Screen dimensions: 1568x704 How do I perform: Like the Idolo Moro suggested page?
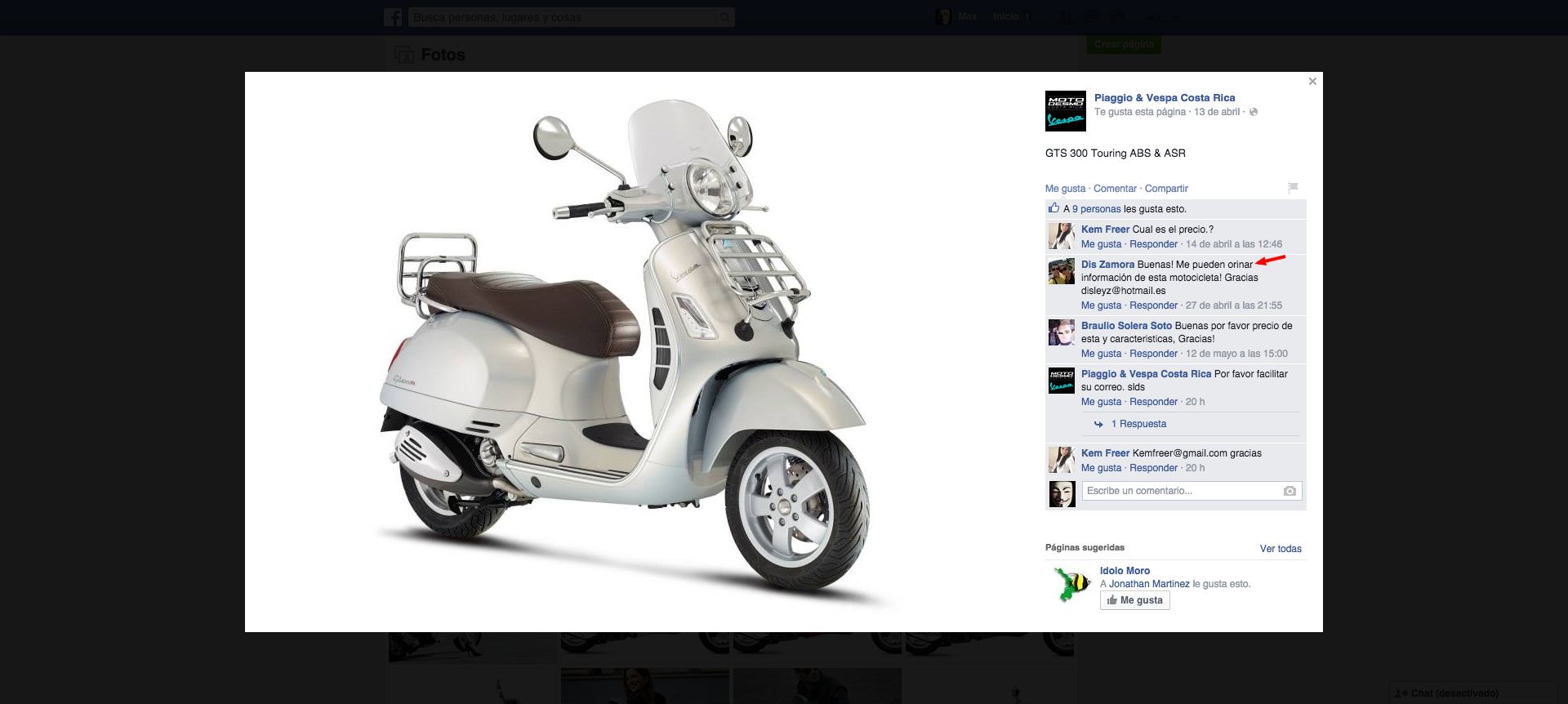(1134, 600)
